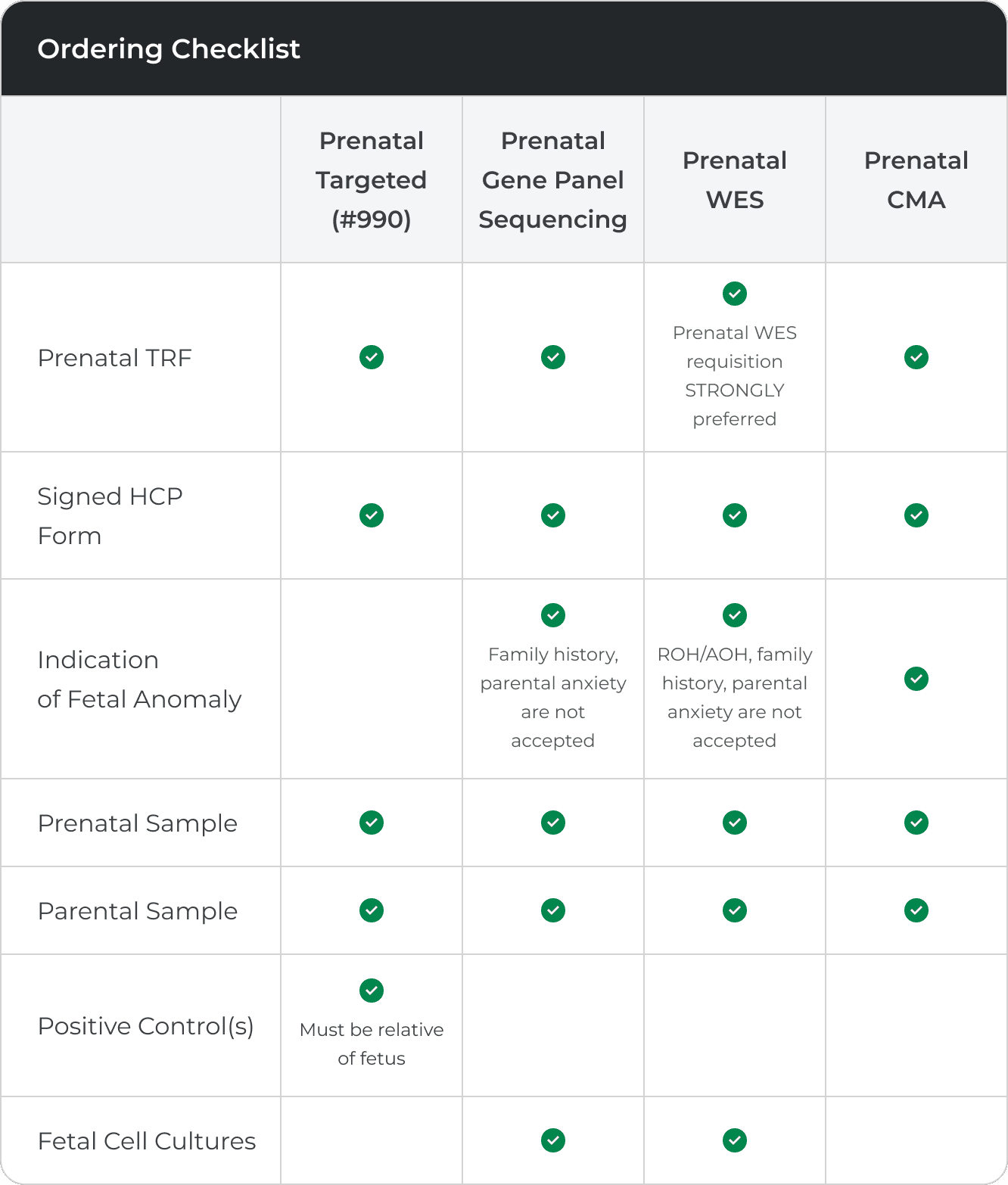Click the Prenatal CMA column header
The height and width of the screenshot is (1185, 1008).
pyautogui.click(x=916, y=180)
